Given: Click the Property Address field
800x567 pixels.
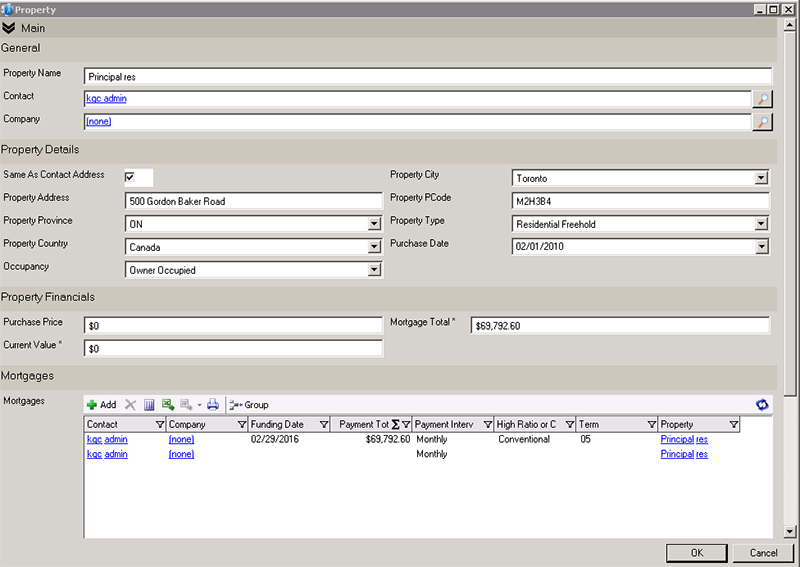Looking at the screenshot, I should pos(254,201).
